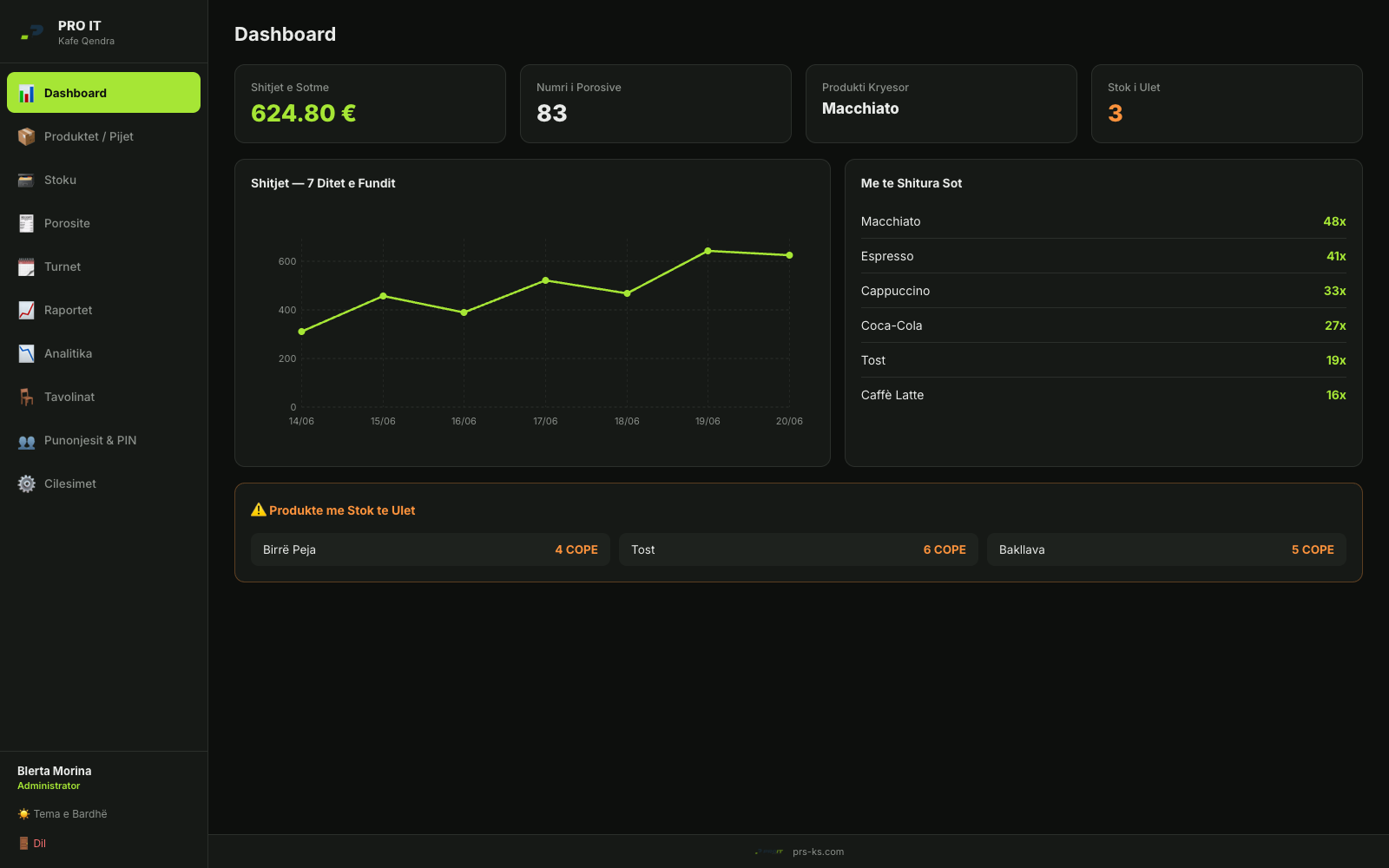
Task: Click the 15/06 data point on sales chart
Action: click(x=383, y=296)
